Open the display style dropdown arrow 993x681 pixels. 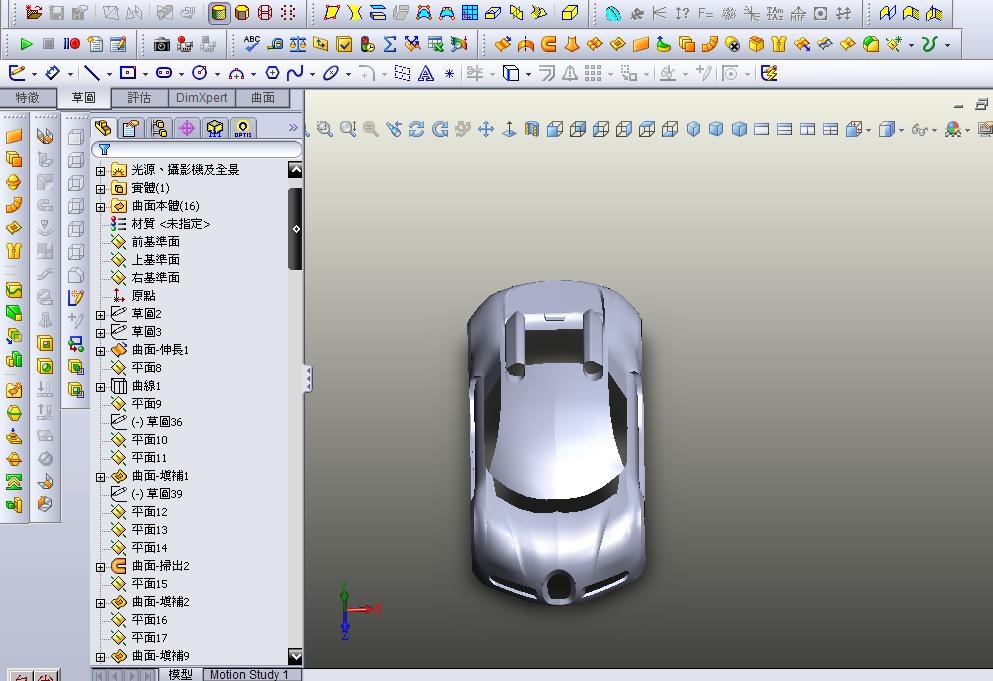[902, 130]
